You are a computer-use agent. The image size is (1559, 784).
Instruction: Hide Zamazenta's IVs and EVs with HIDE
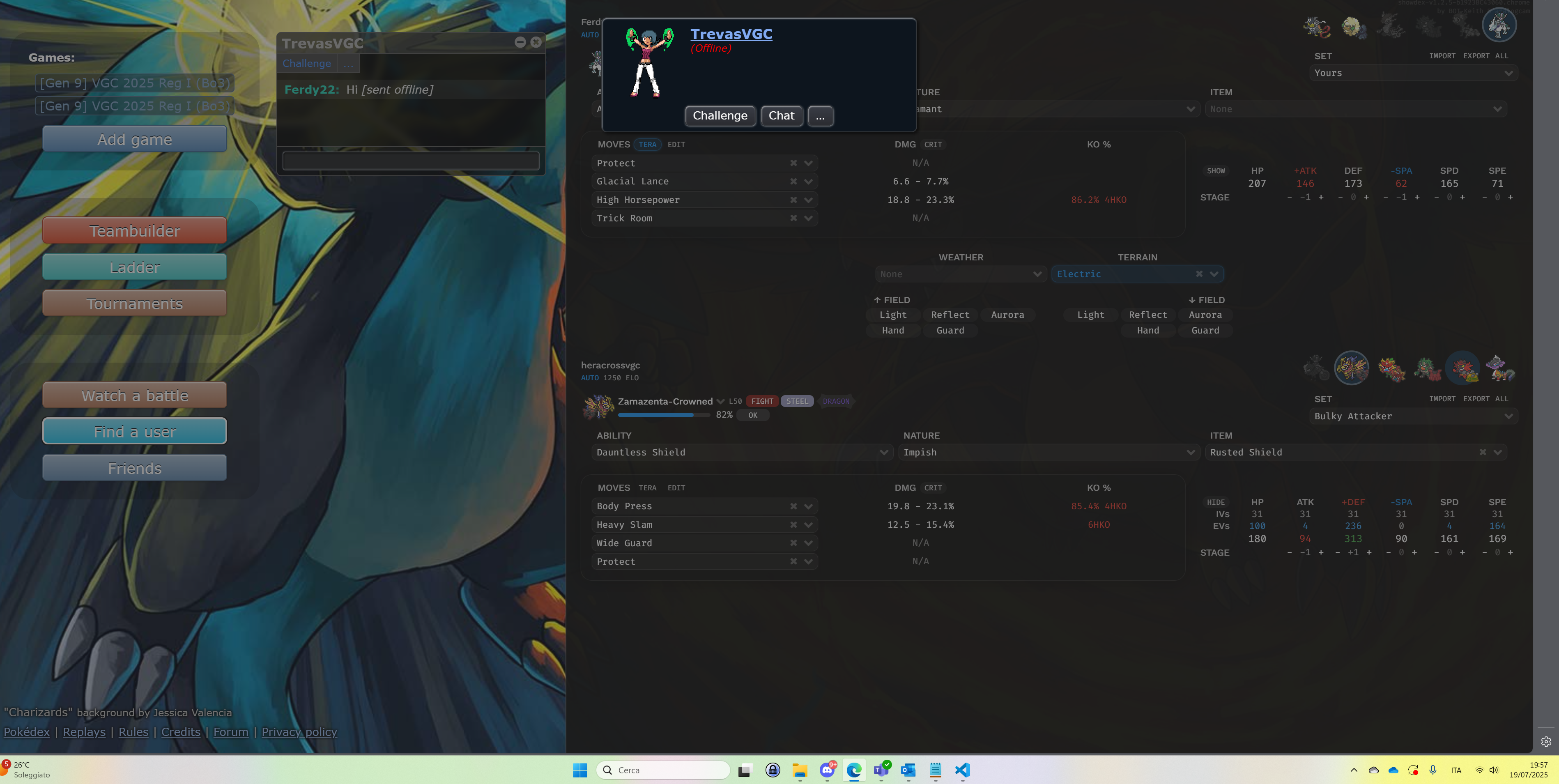pyautogui.click(x=1215, y=503)
